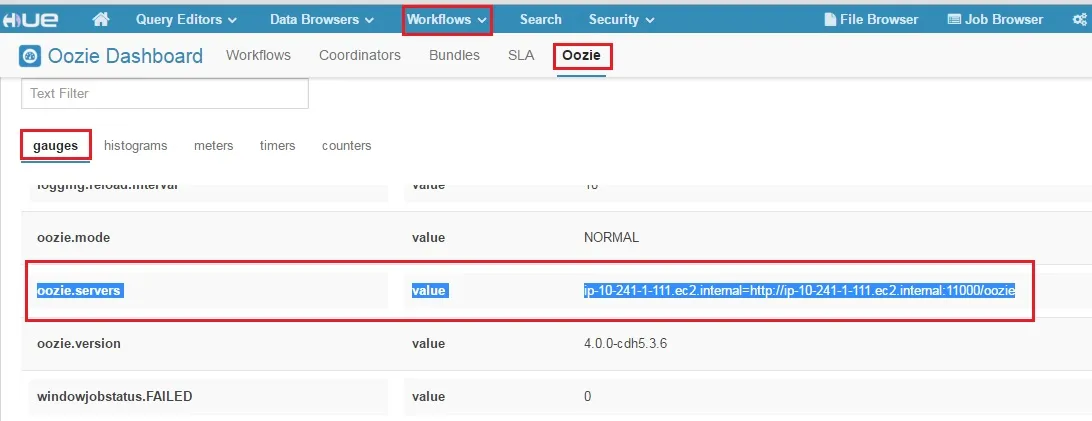The height and width of the screenshot is (421, 1092).
Task: Open the top-bar Workflows dropdown menu
Action: [447, 19]
